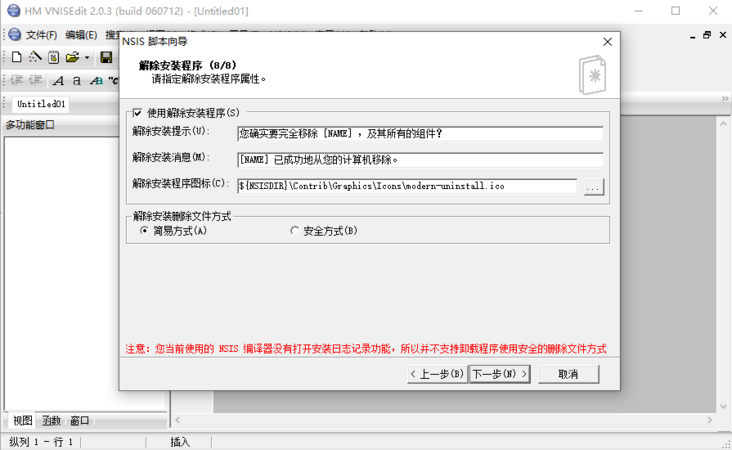The image size is (732, 450).
Task: Maximize the HM VNISEdit main window
Action: [x=676, y=11]
